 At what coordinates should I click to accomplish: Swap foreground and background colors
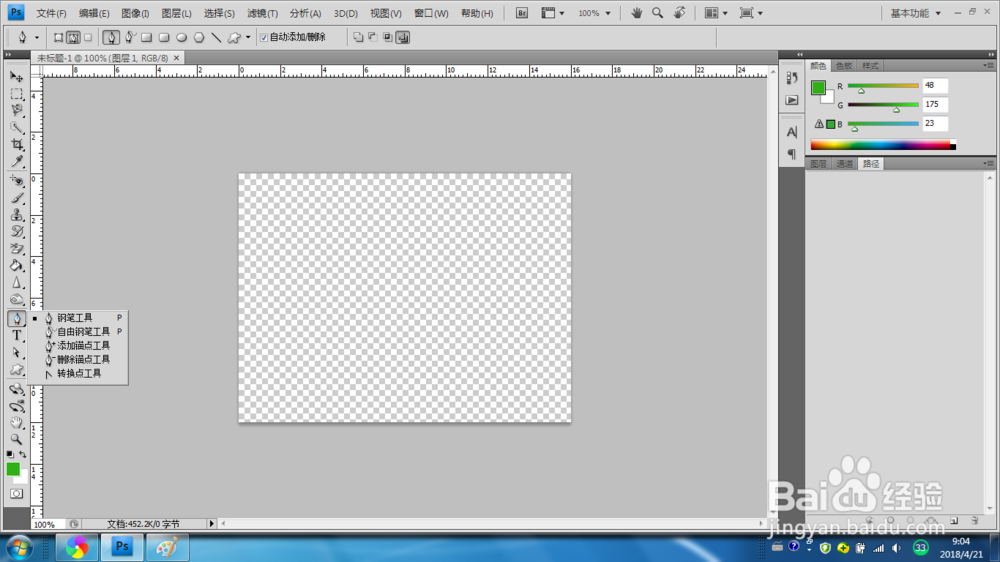point(22,454)
